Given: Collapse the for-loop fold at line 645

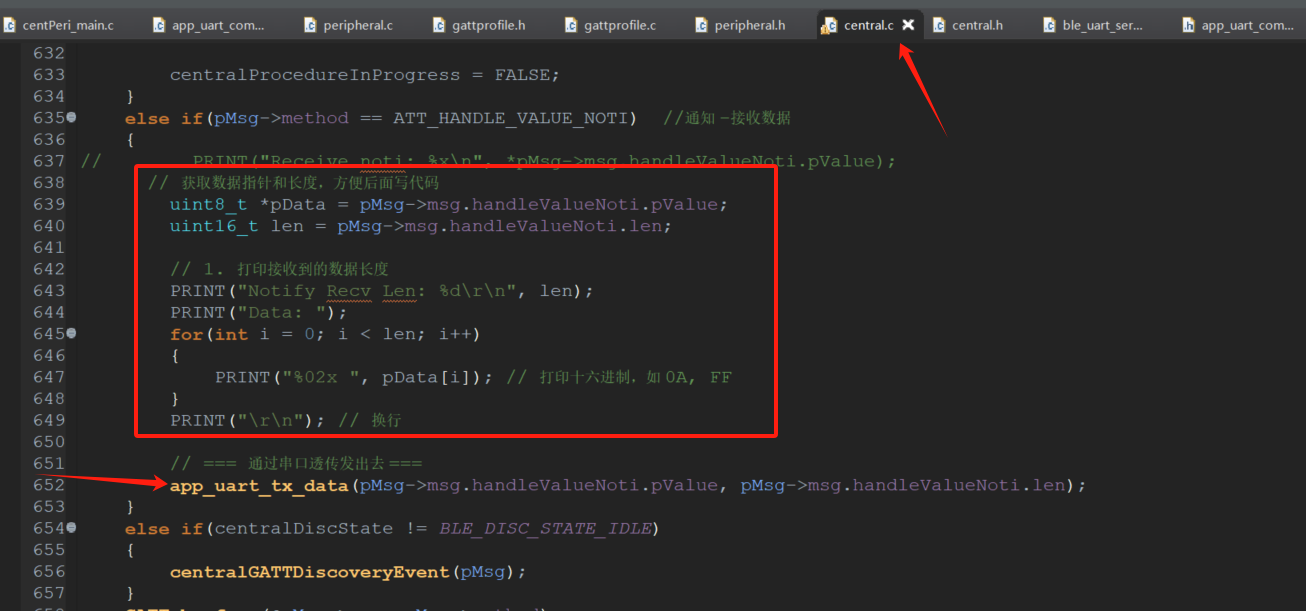Looking at the screenshot, I should click(71, 333).
